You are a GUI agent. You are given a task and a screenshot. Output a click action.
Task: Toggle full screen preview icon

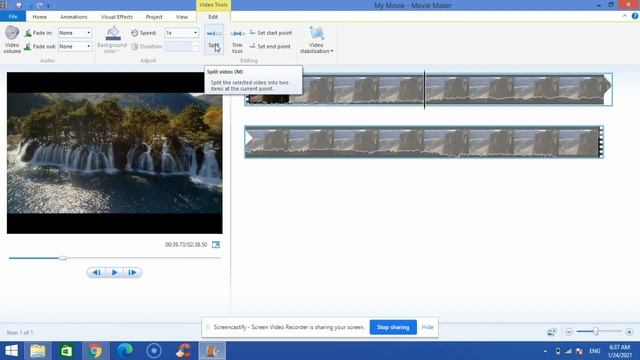tap(216, 244)
